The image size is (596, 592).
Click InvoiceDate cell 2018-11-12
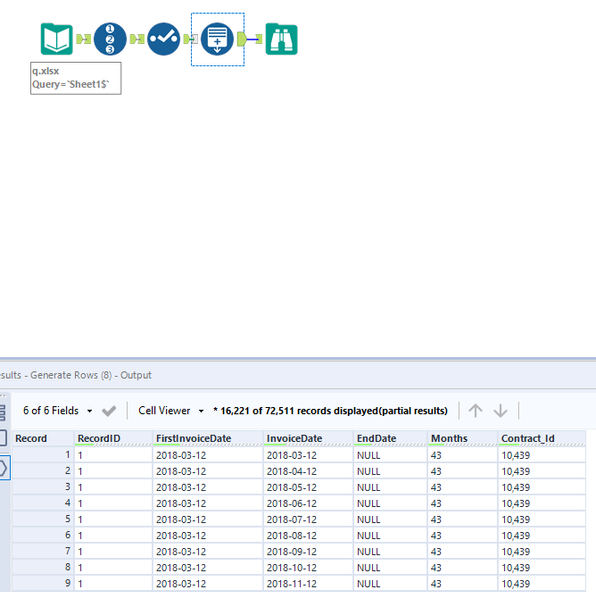(x=308, y=583)
